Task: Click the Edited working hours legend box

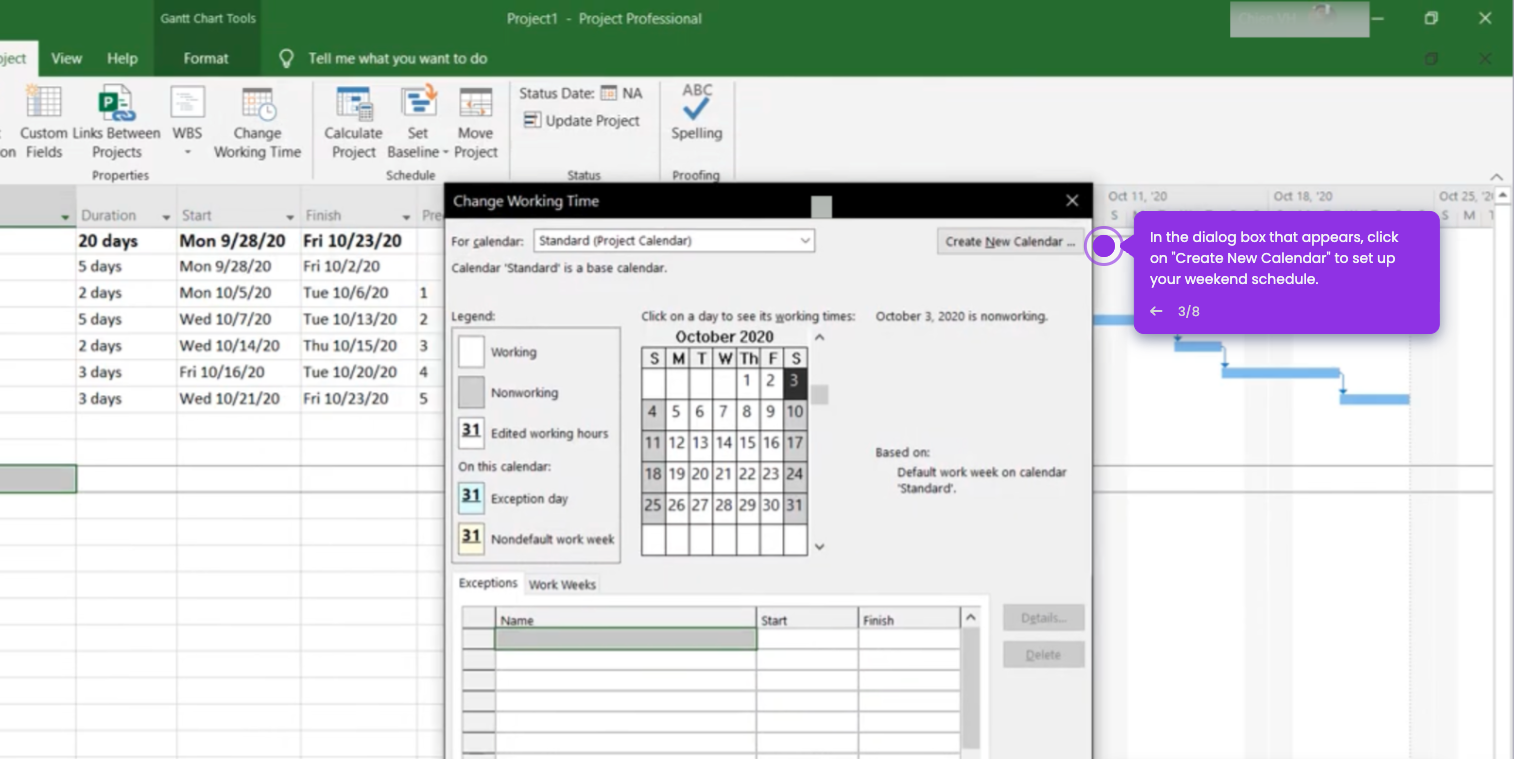Action: tap(471, 433)
